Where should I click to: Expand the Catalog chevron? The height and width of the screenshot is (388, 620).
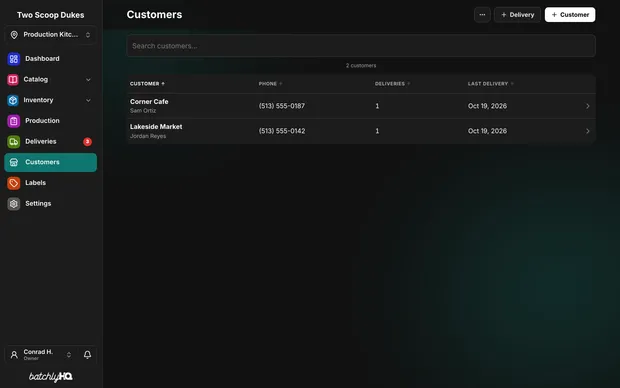88,79
